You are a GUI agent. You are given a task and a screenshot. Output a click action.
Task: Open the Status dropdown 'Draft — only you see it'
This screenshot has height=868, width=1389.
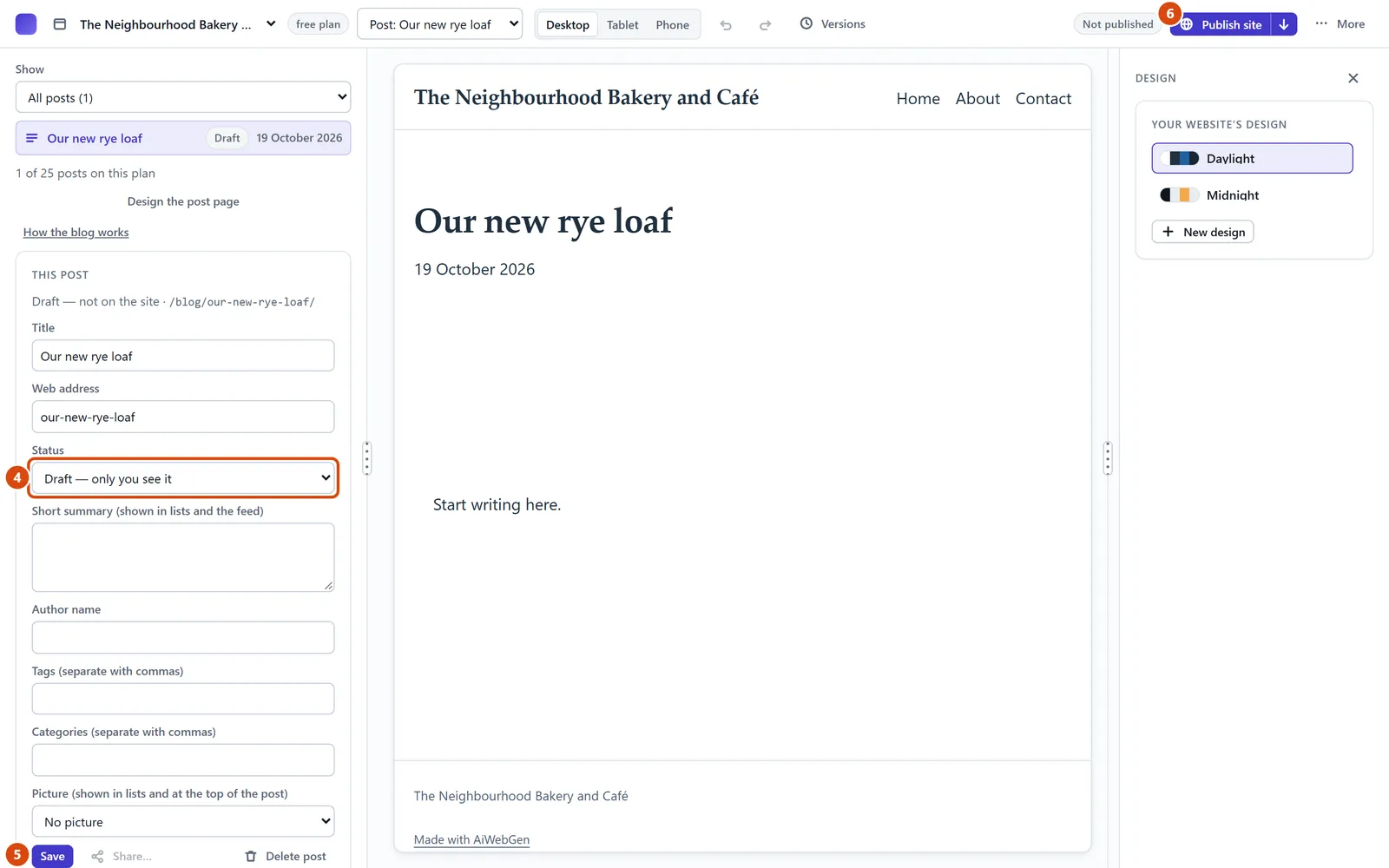(183, 478)
